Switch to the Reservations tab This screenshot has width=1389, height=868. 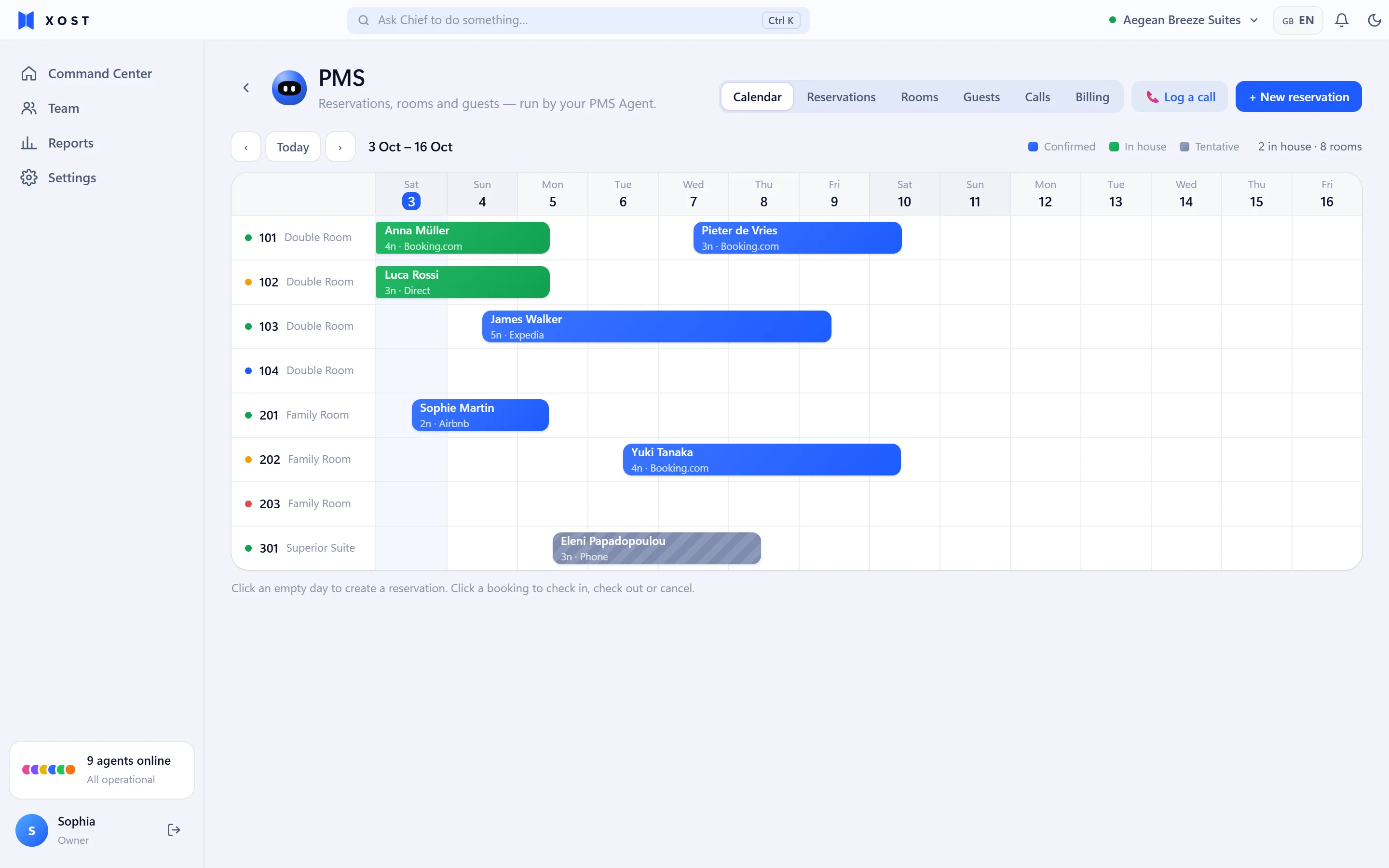tap(841, 96)
